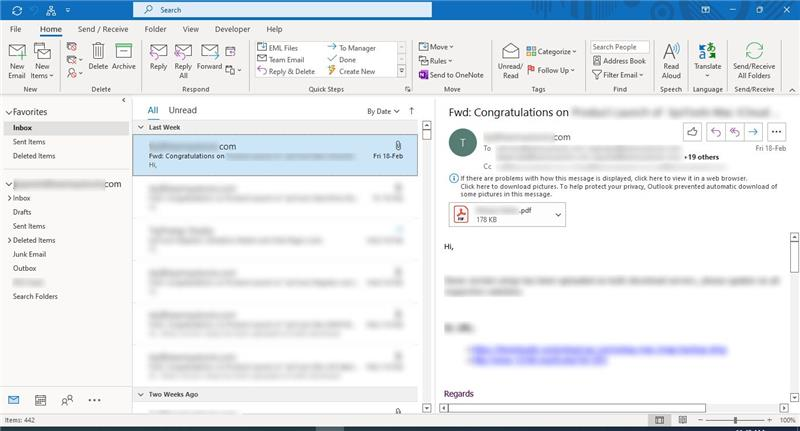800x431 pixels.
Task: Like the message with thumbs up
Action: (692, 132)
